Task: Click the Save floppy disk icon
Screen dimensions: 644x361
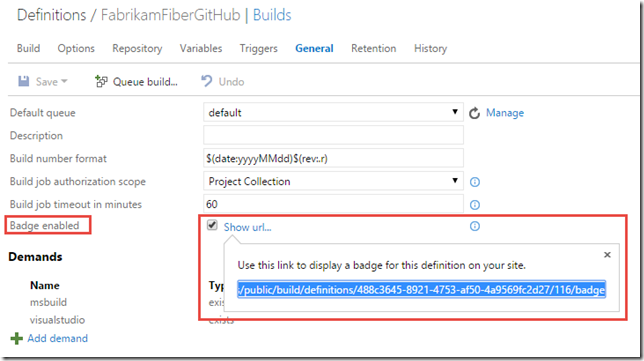Action: pyautogui.click(x=23, y=81)
